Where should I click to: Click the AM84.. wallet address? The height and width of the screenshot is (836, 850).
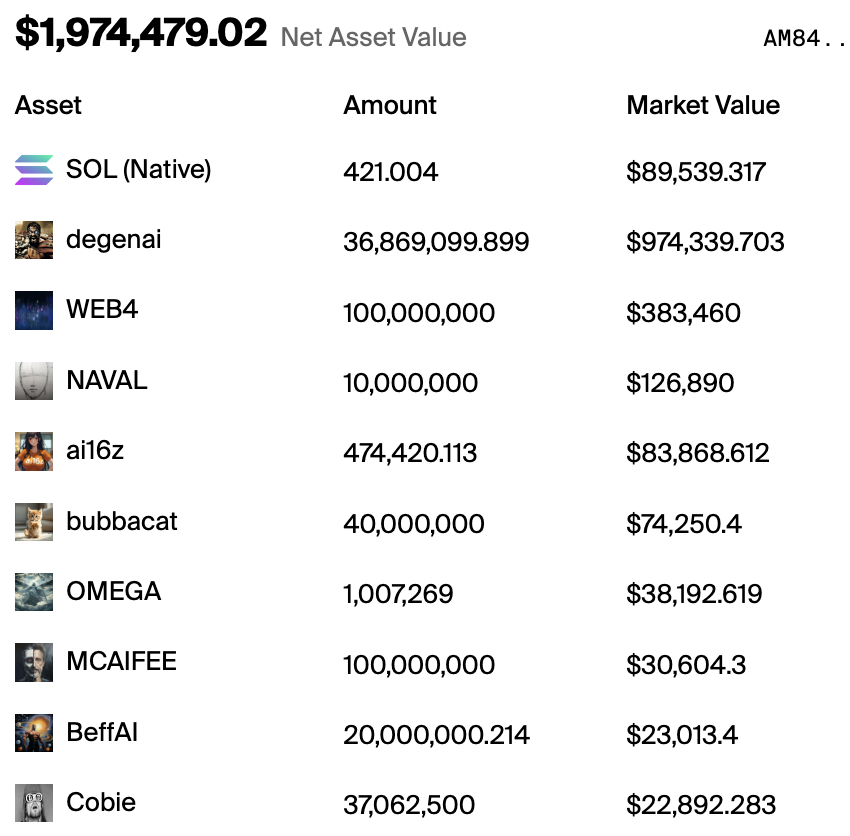click(804, 38)
